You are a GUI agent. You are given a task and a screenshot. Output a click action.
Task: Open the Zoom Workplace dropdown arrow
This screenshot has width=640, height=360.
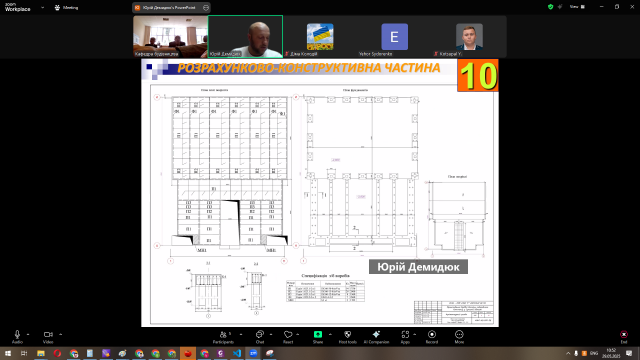42,7
